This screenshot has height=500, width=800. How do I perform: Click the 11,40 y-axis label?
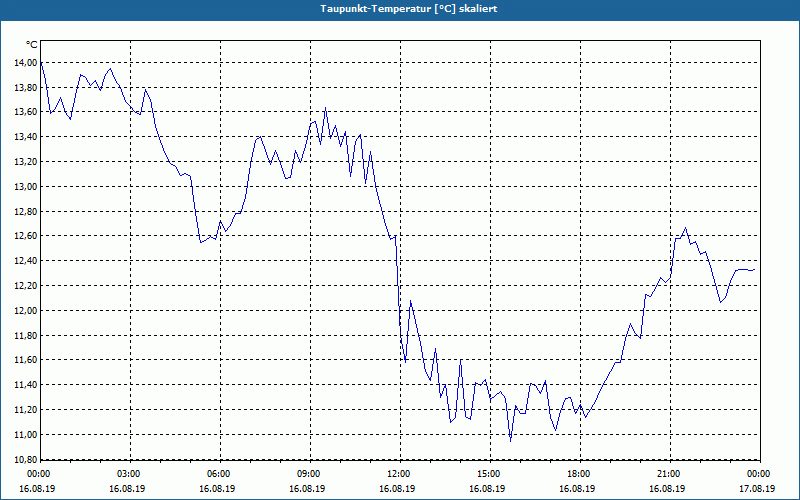pyautogui.click(x=26, y=385)
